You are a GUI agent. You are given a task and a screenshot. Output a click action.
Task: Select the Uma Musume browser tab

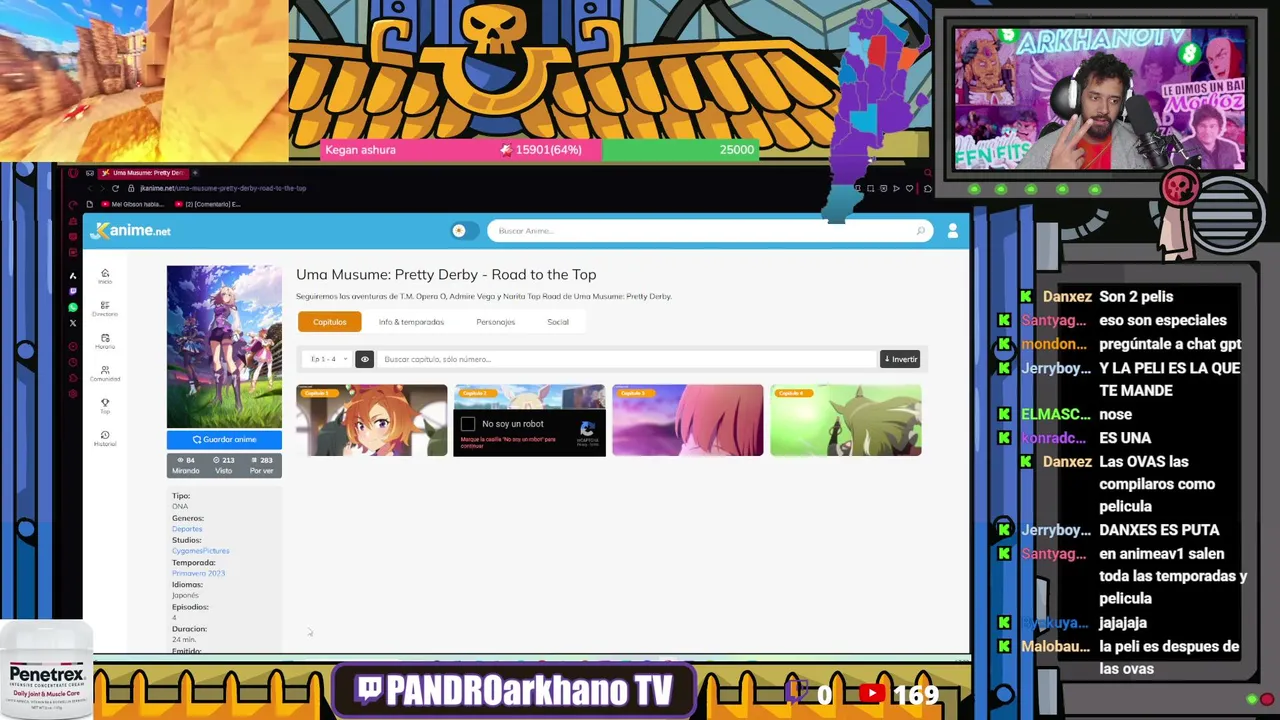(x=143, y=173)
